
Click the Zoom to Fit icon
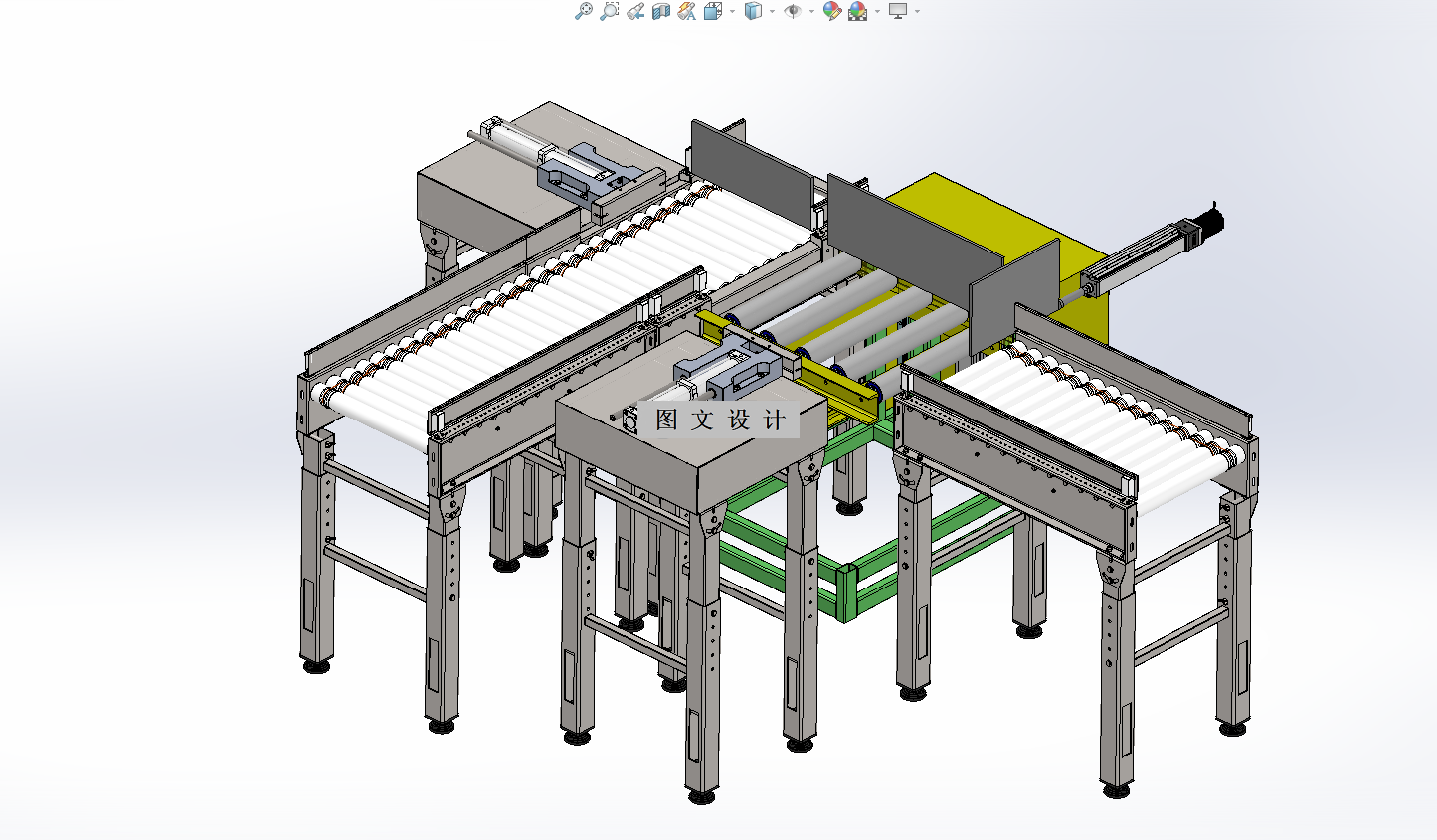coord(584,11)
